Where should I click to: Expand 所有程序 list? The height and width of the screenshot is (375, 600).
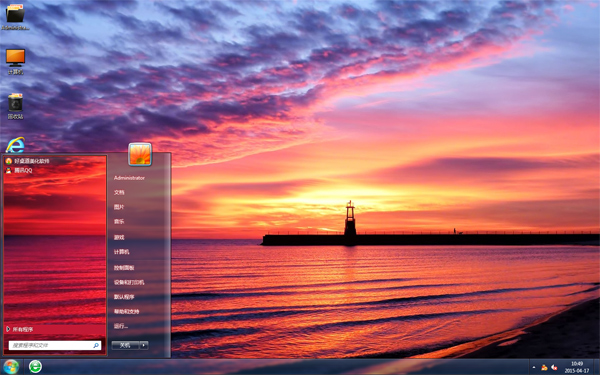55,329
